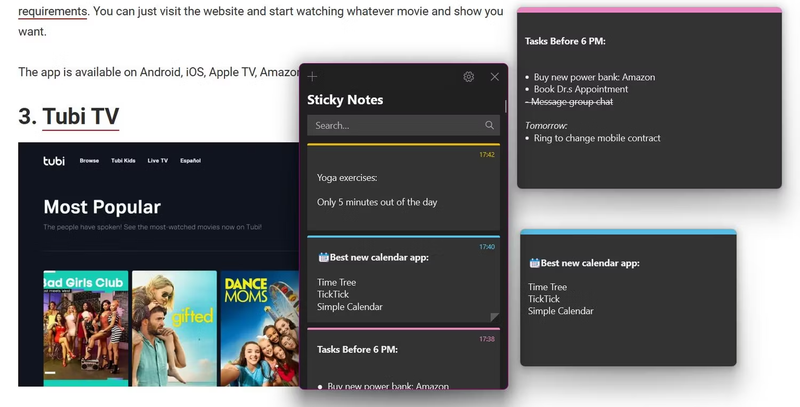Click the tubi logo in the screenshot

point(54,161)
